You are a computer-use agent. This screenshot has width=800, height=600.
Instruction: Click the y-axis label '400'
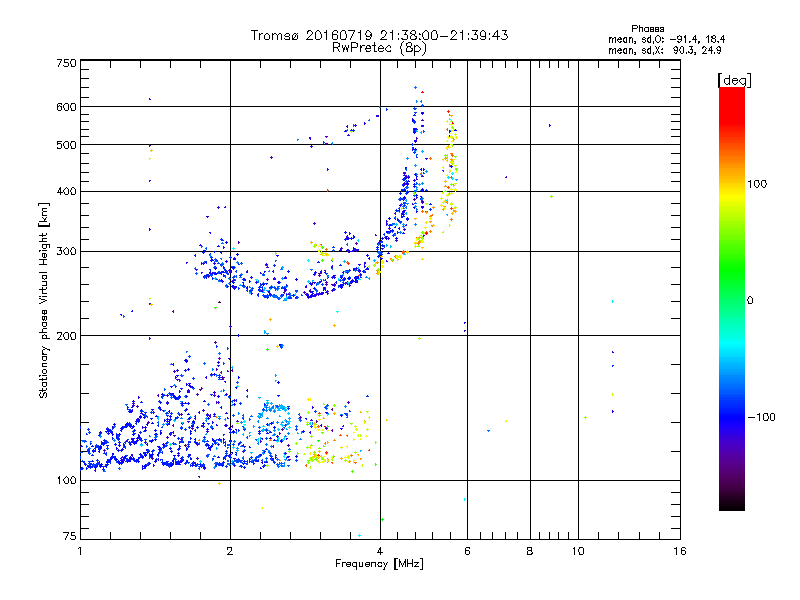click(66, 192)
